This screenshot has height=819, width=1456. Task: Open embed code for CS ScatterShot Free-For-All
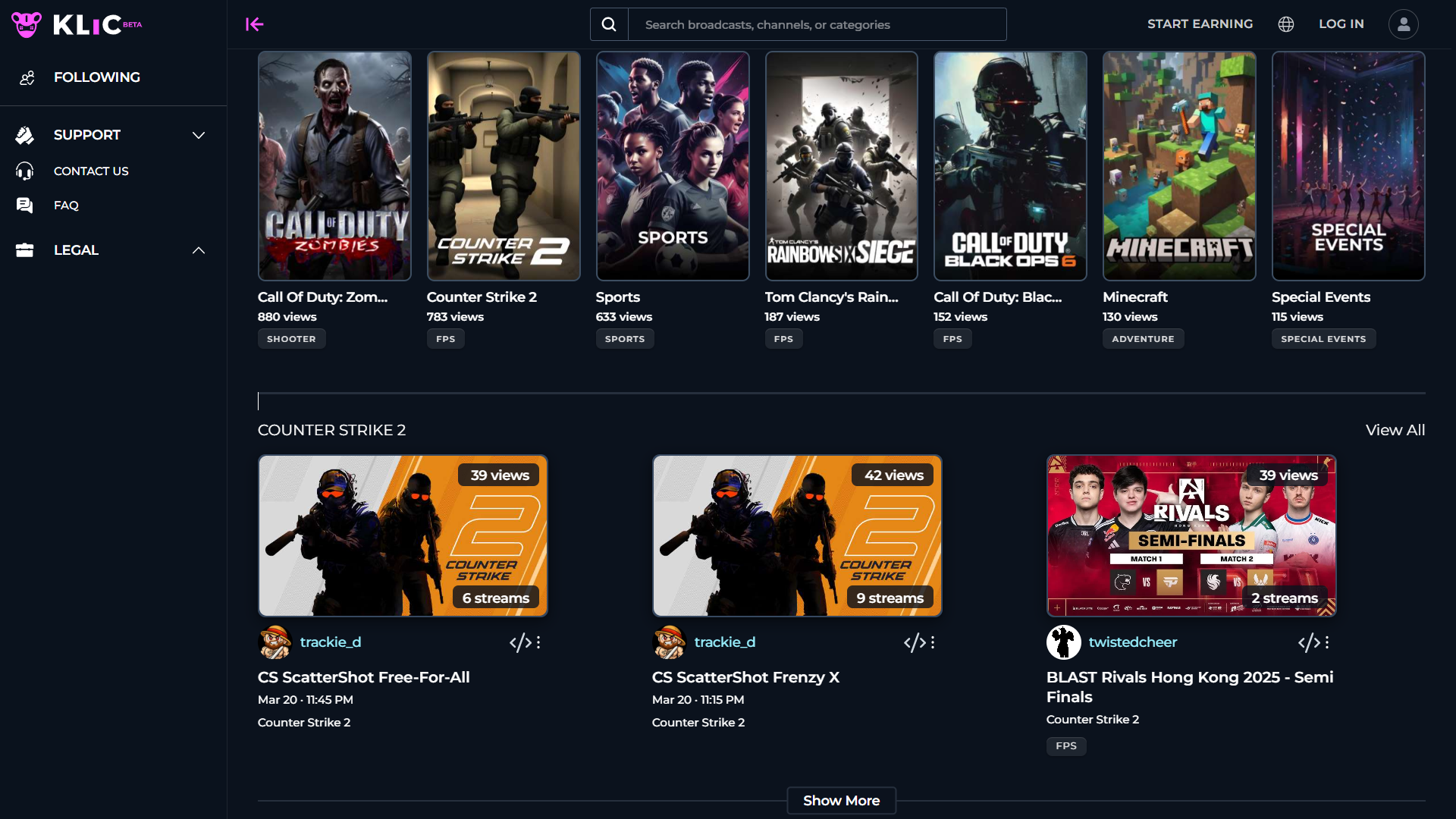520,643
